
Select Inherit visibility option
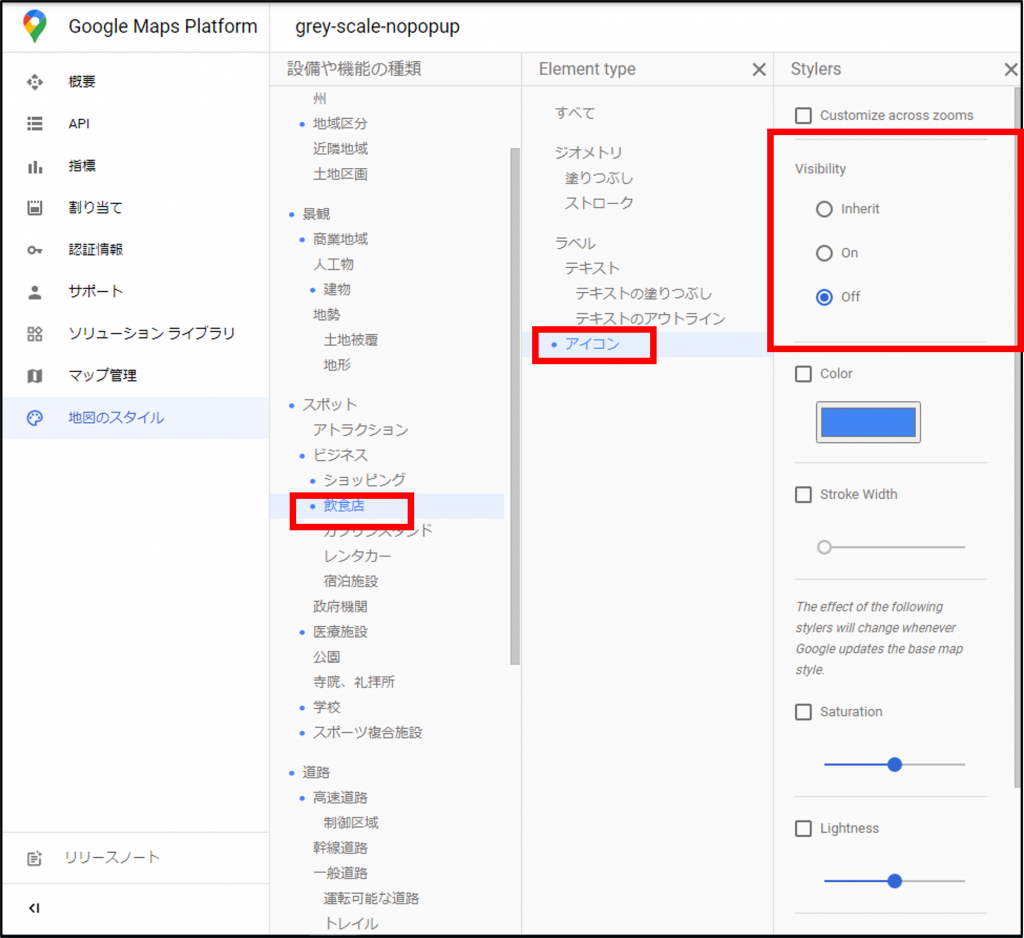pos(824,209)
